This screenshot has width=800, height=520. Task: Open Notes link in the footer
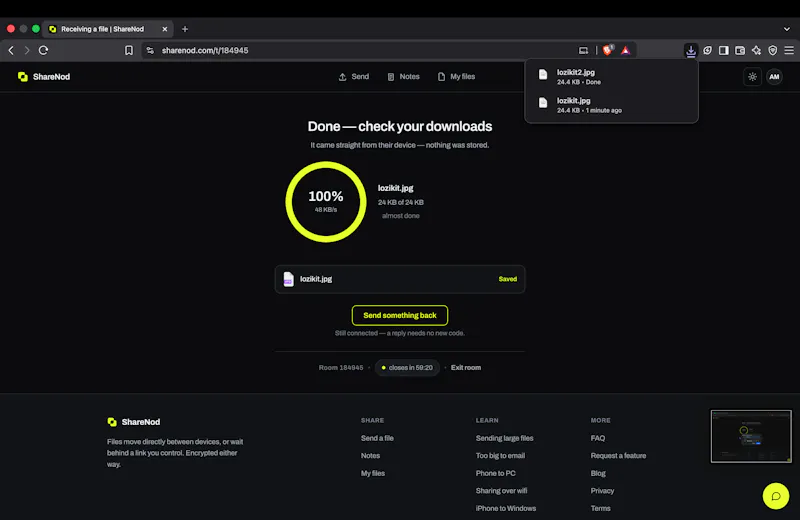click(x=370, y=455)
